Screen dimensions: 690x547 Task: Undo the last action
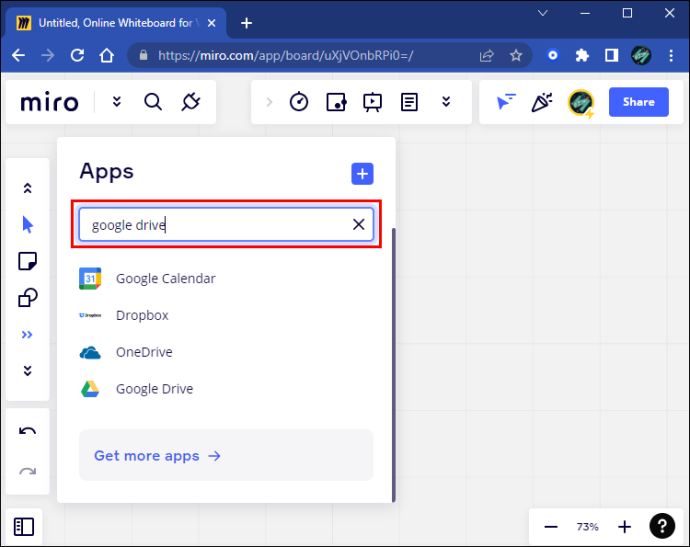[x=27, y=431]
